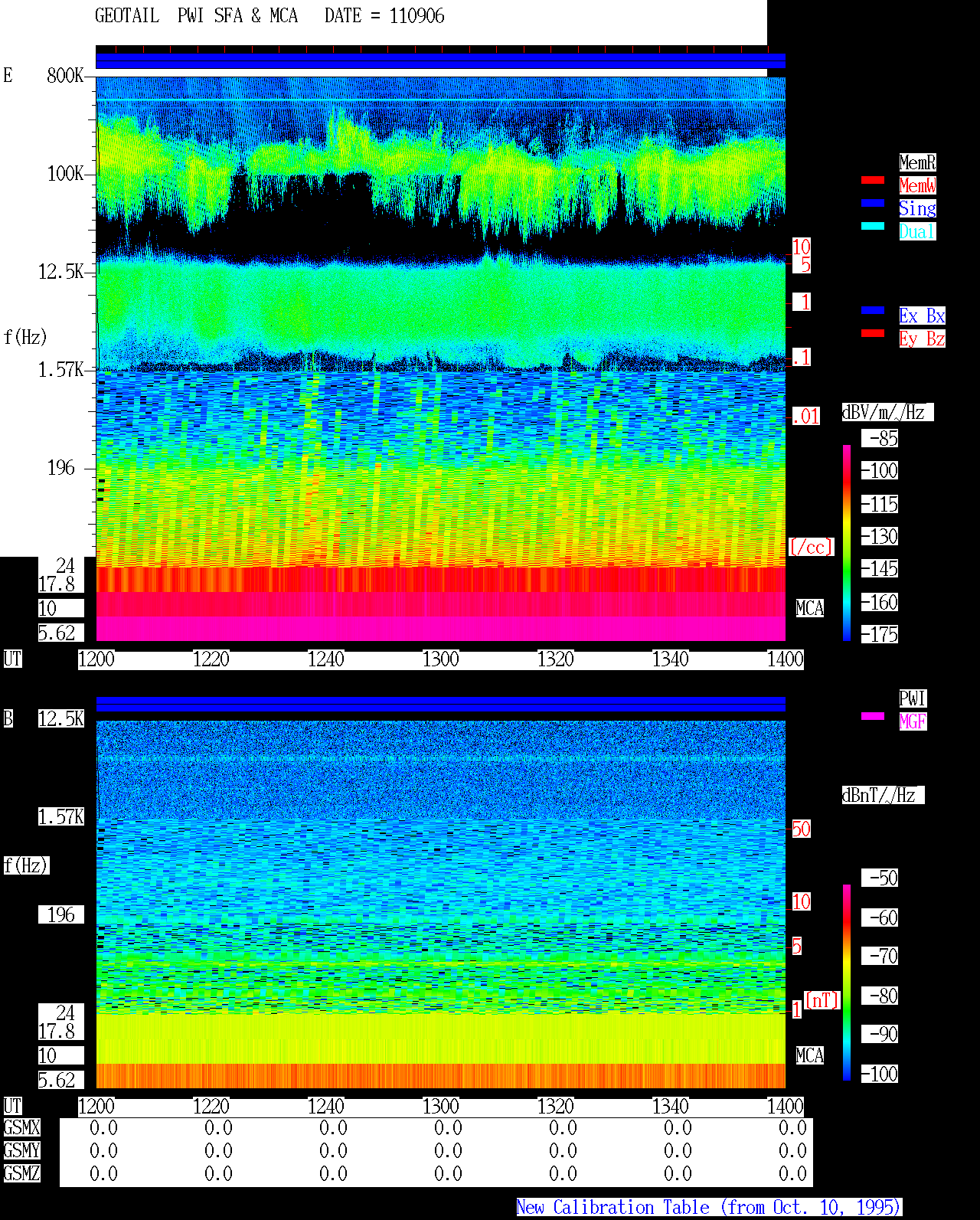Click the [/cc] density axis label

pos(811,547)
